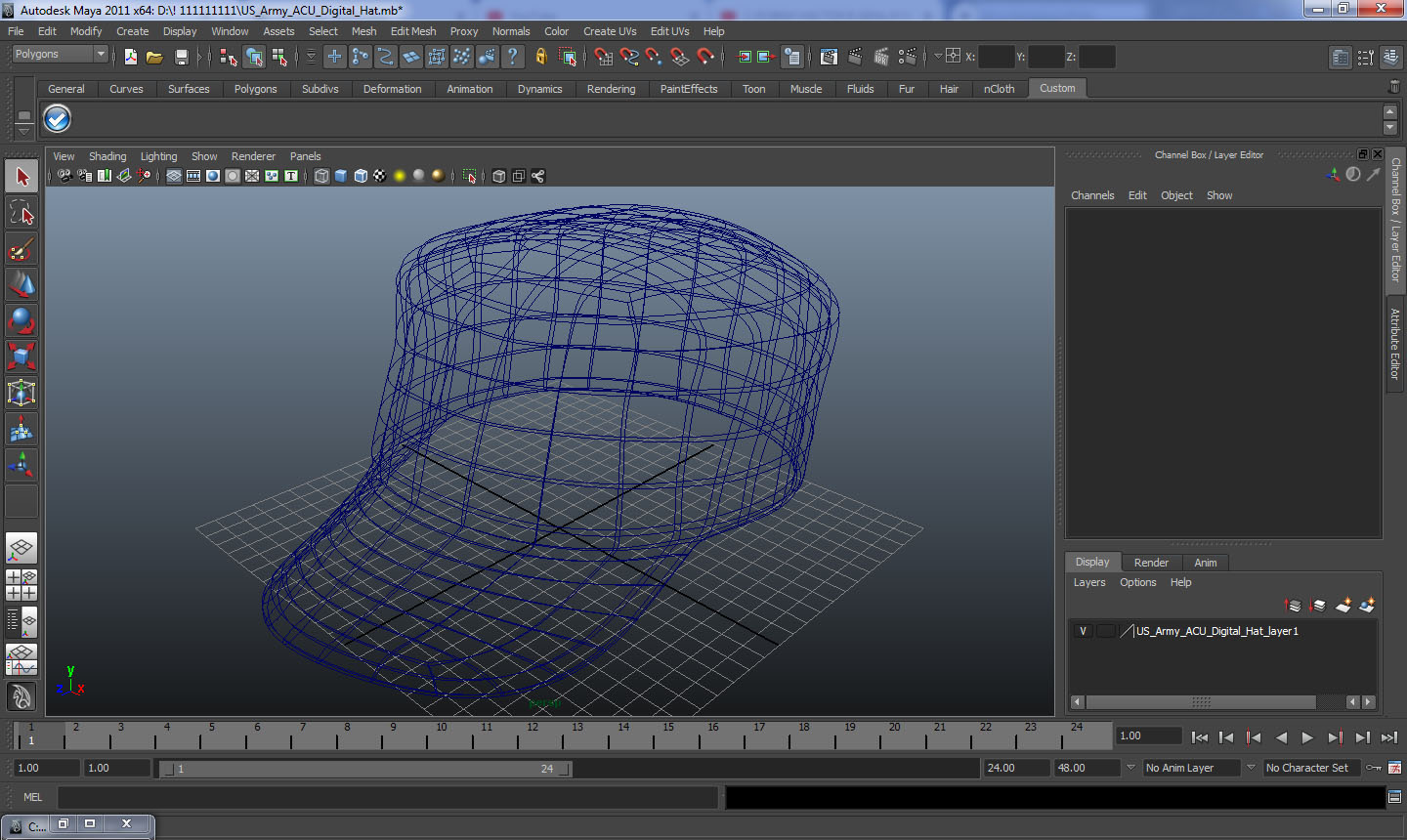Start IPR render icon
Viewport: 1407px width, 840px height.
pyautogui.click(x=881, y=57)
